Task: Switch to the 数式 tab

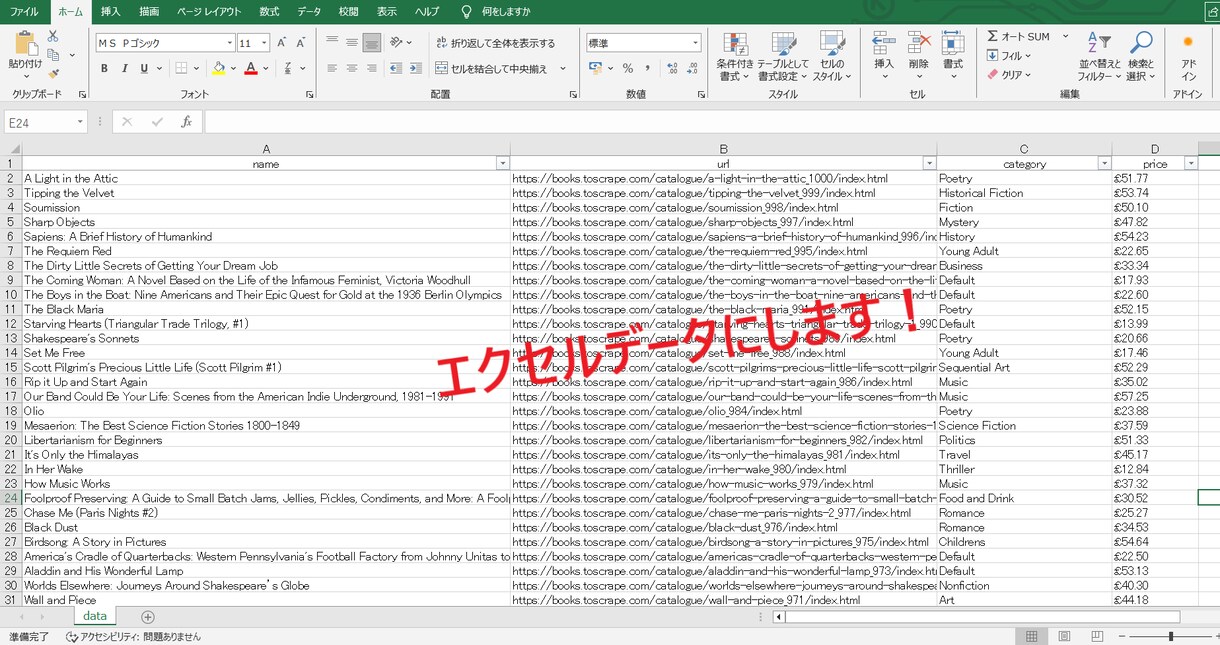Action: click(x=269, y=12)
